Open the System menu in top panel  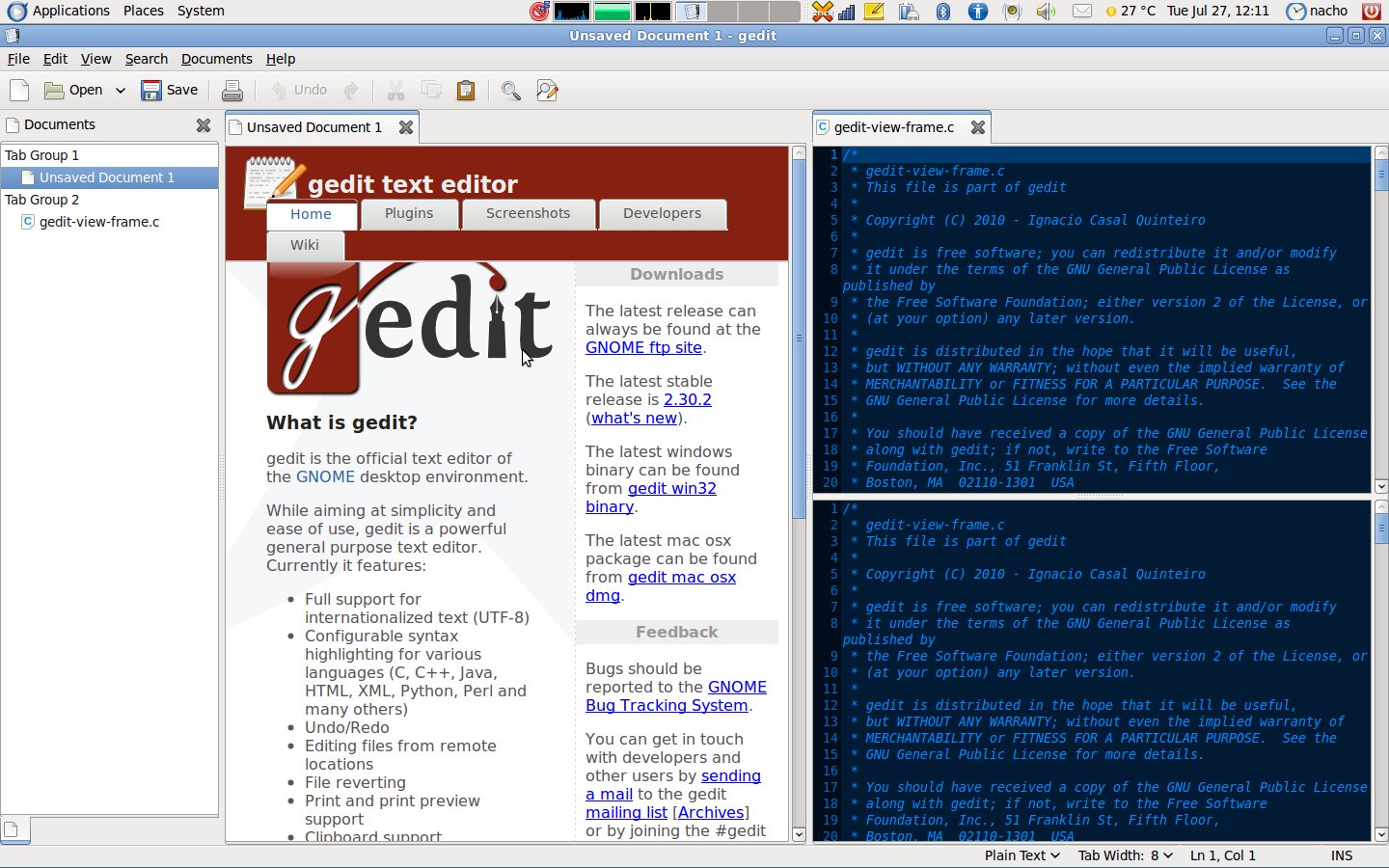tap(201, 11)
